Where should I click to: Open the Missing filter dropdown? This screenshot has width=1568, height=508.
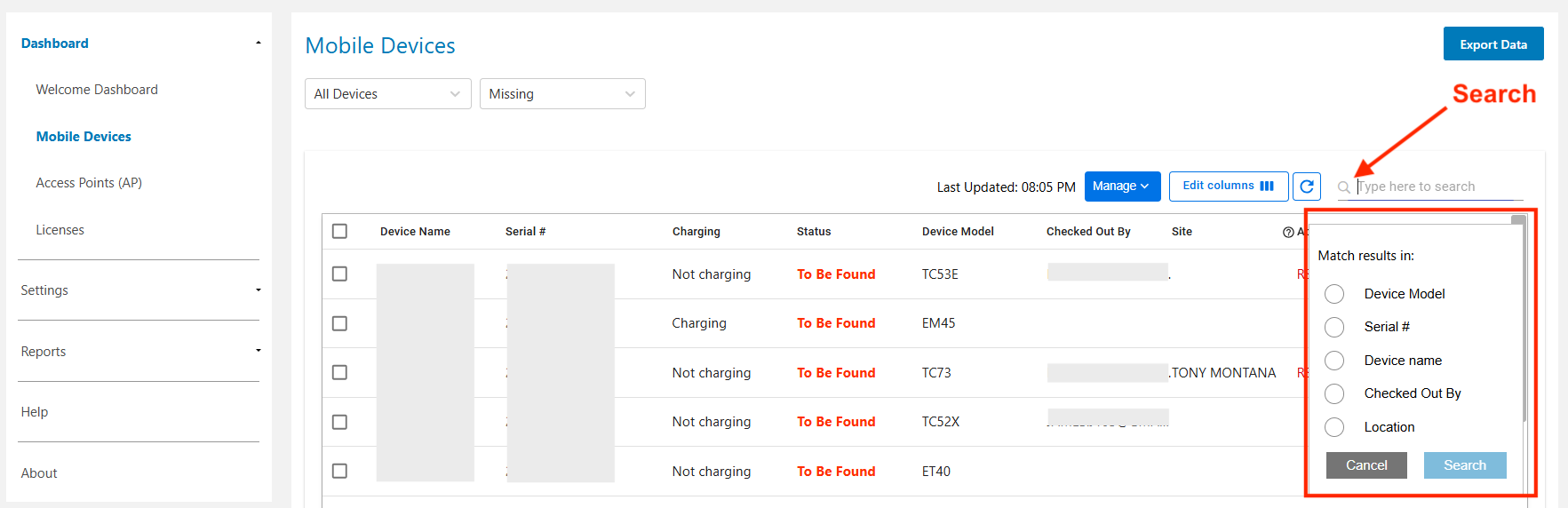click(561, 94)
